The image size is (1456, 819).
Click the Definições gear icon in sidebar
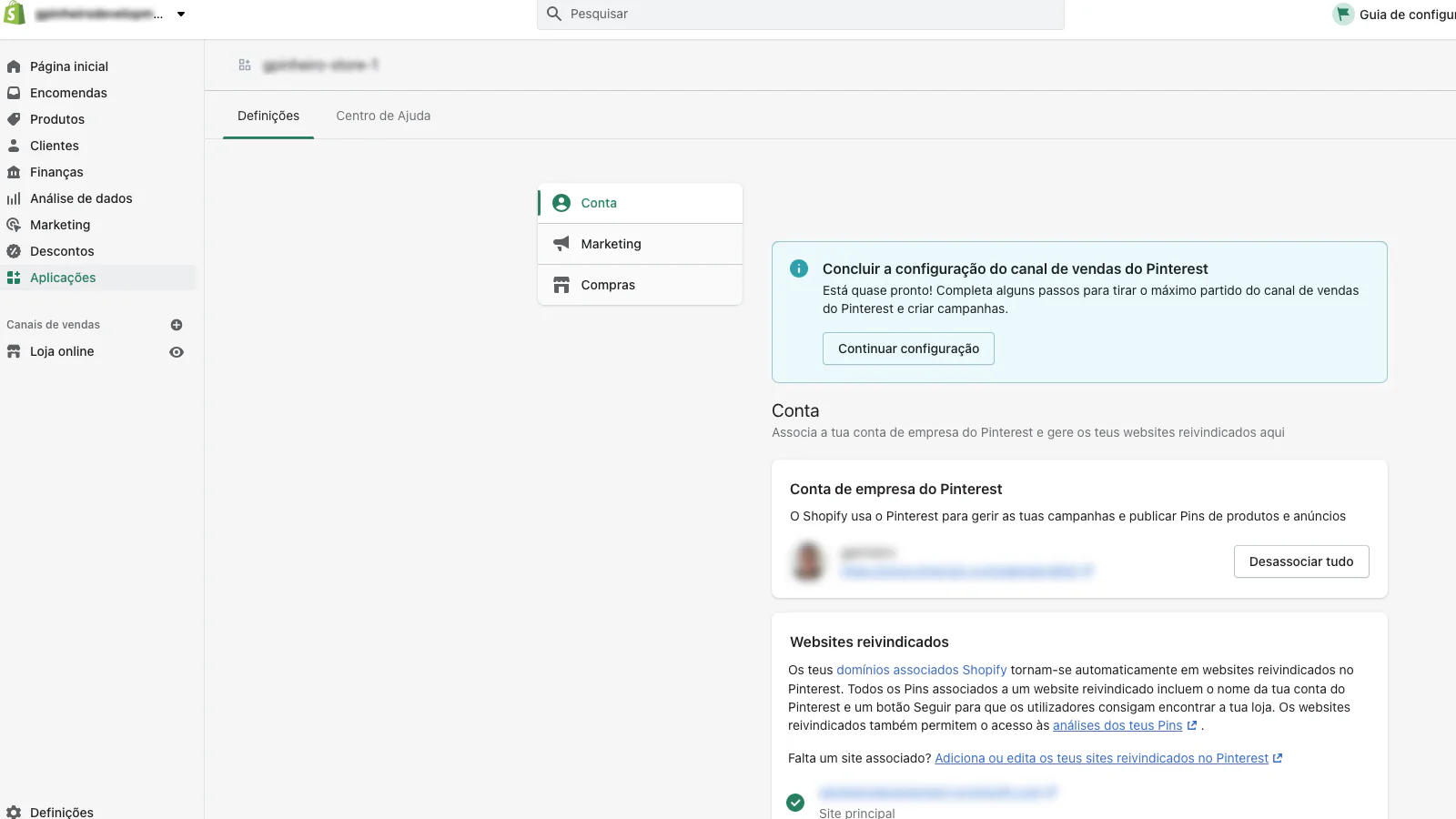[14, 812]
